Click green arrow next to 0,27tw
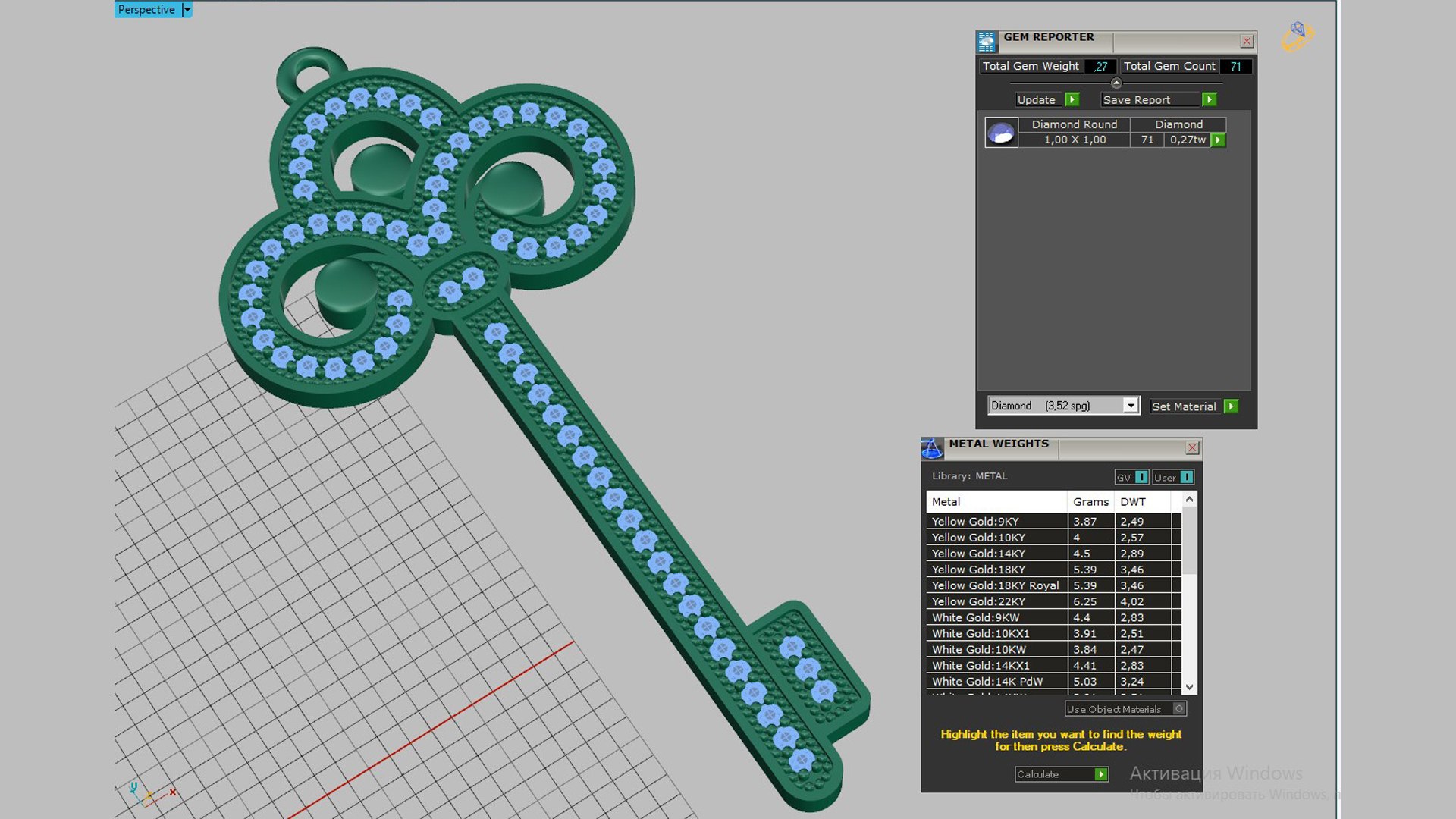Screen dimensions: 1456x819 (1218, 140)
